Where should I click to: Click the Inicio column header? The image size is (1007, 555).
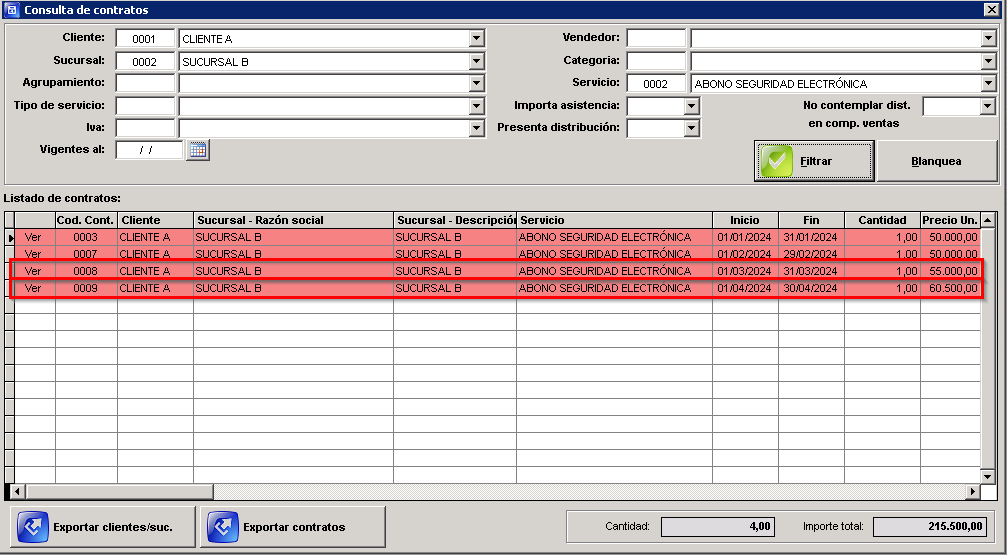click(x=746, y=220)
